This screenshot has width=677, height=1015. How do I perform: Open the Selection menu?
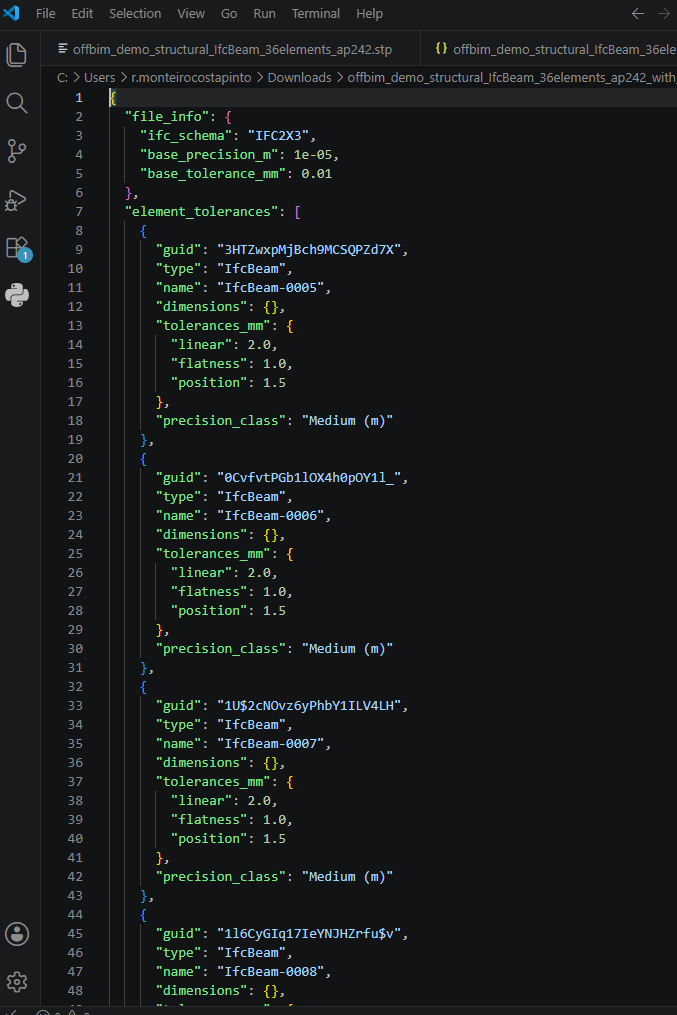click(x=135, y=14)
